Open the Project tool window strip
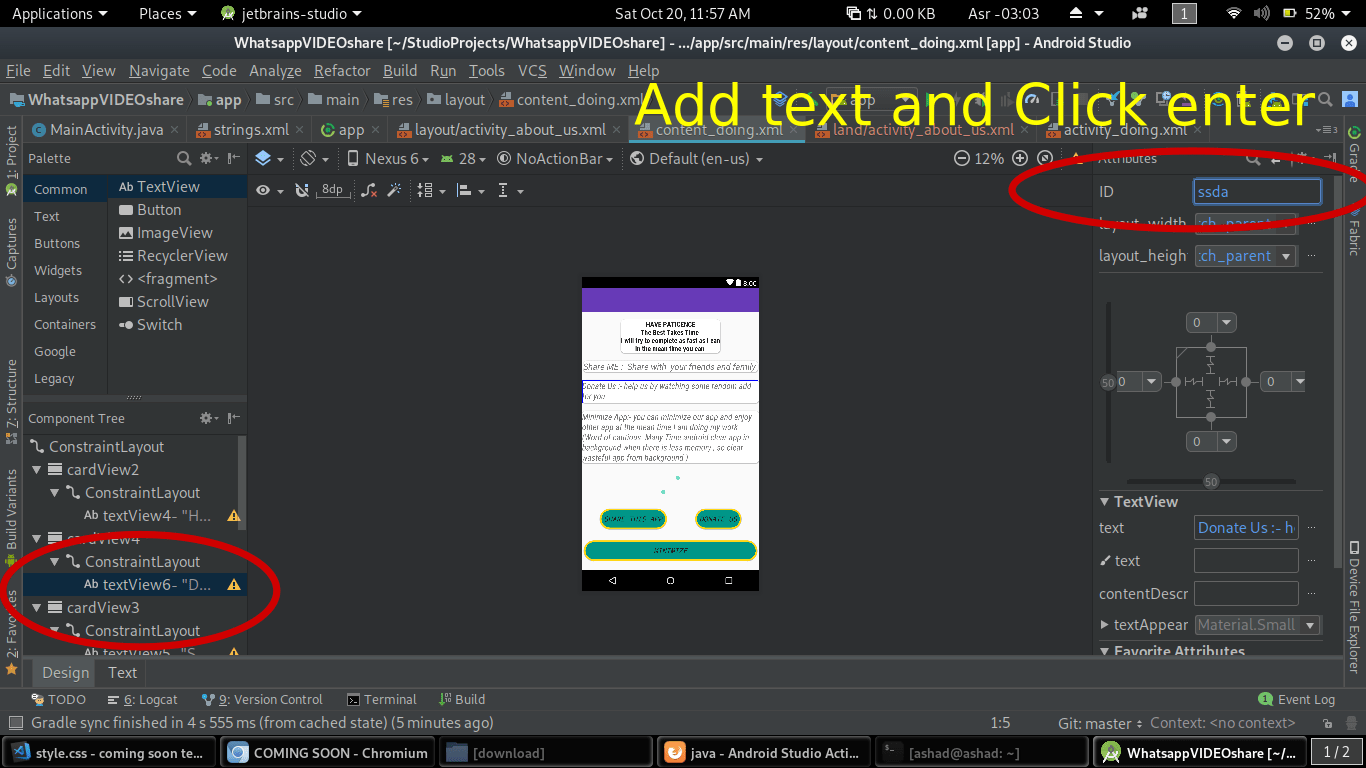Screen dimensions: 1366x768 coord(12,160)
